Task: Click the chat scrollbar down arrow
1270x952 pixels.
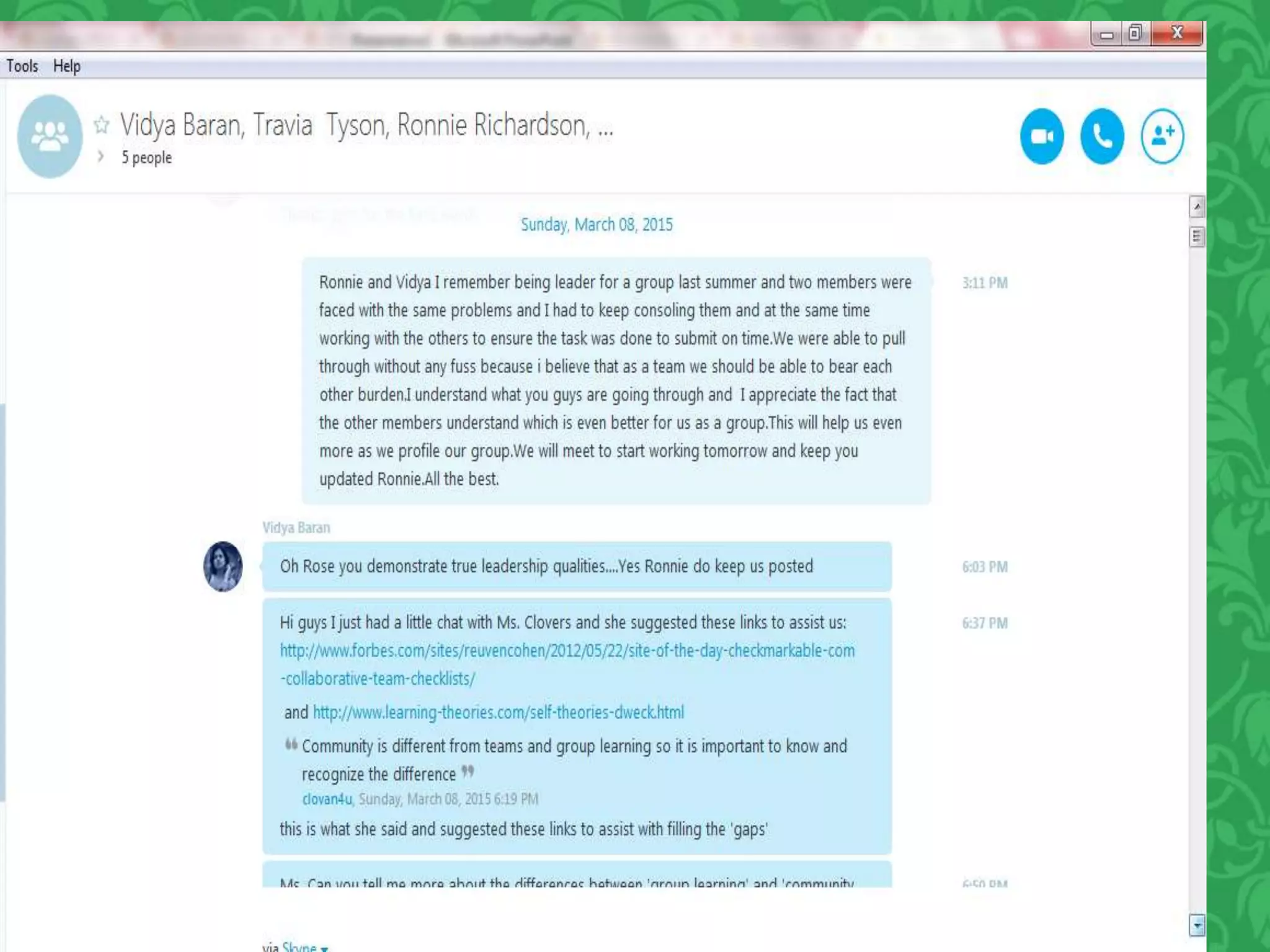Action: tap(1197, 925)
